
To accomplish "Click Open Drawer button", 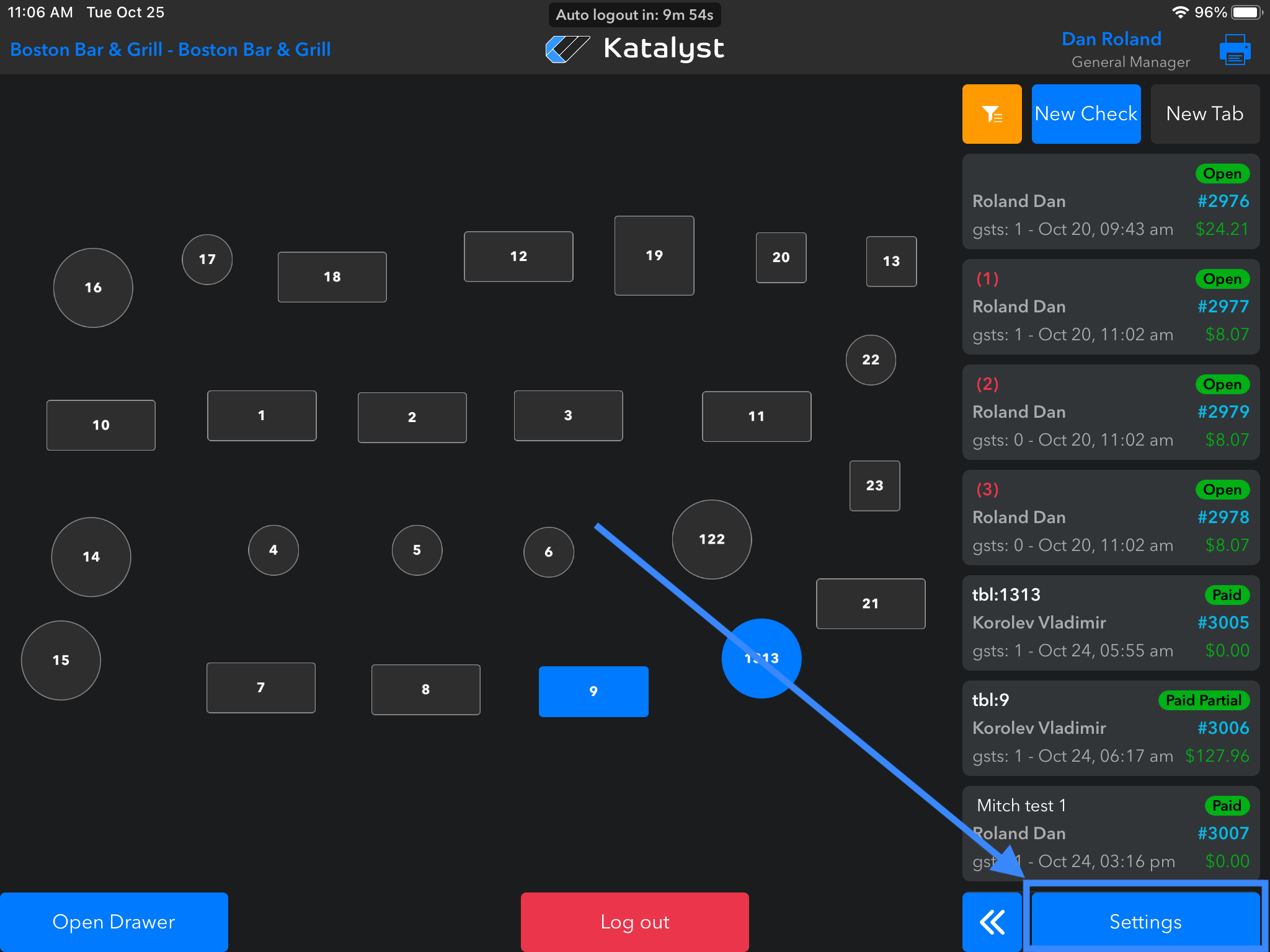I will tap(114, 922).
